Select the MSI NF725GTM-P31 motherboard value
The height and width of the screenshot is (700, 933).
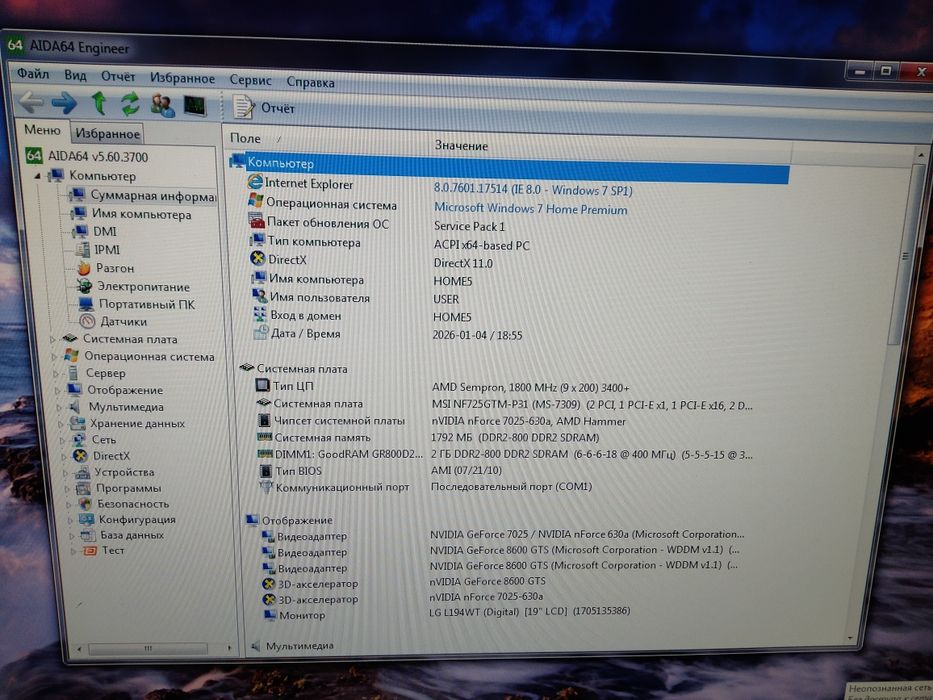tap(591, 405)
